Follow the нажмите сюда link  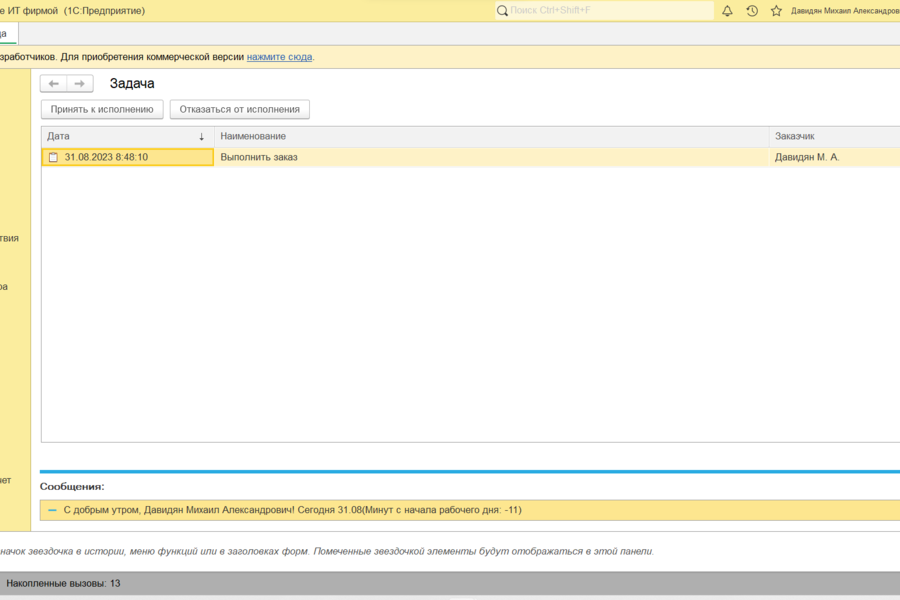[279, 57]
